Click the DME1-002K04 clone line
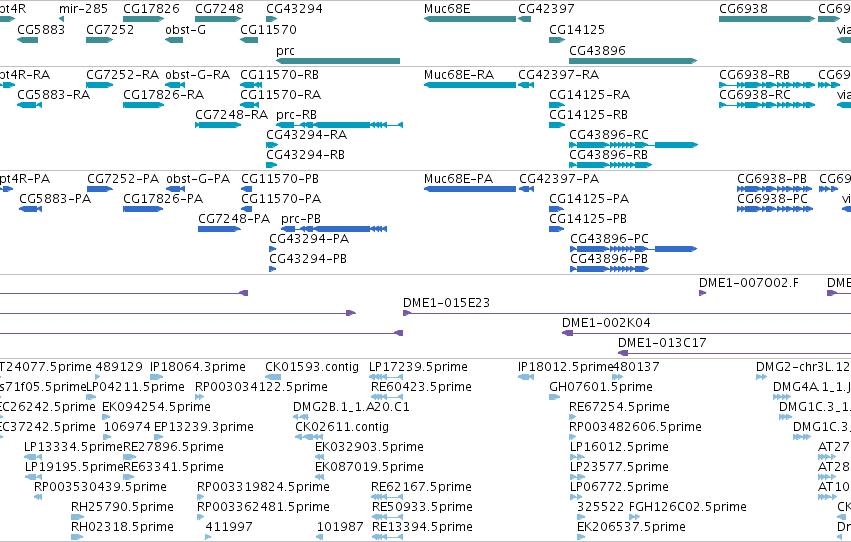The image size is (851, 542). click(707, 333)
